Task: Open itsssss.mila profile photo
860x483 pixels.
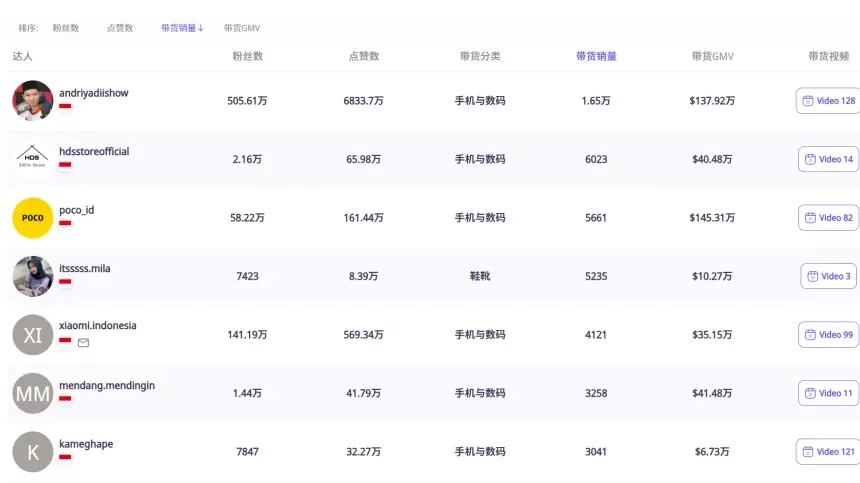Action: [33, 276]
